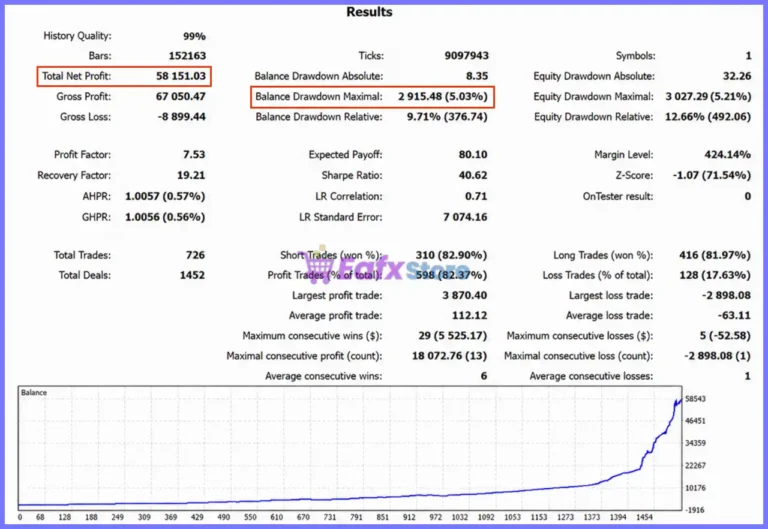Click the Total Deals value 1452
Screen dimensions: 768x529
click(192, 275)
